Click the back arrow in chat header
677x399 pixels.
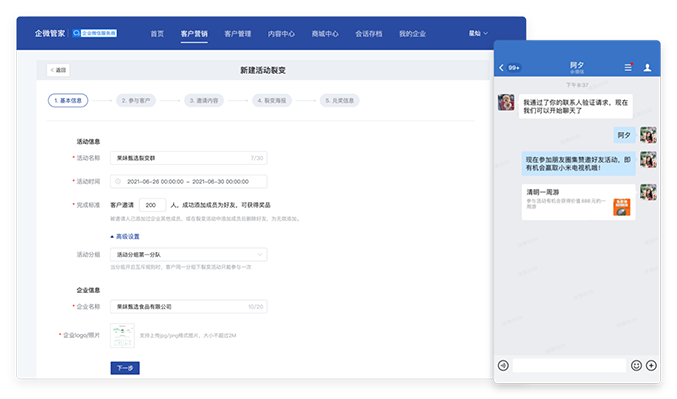pyautogui.click(x=501, y=67)
